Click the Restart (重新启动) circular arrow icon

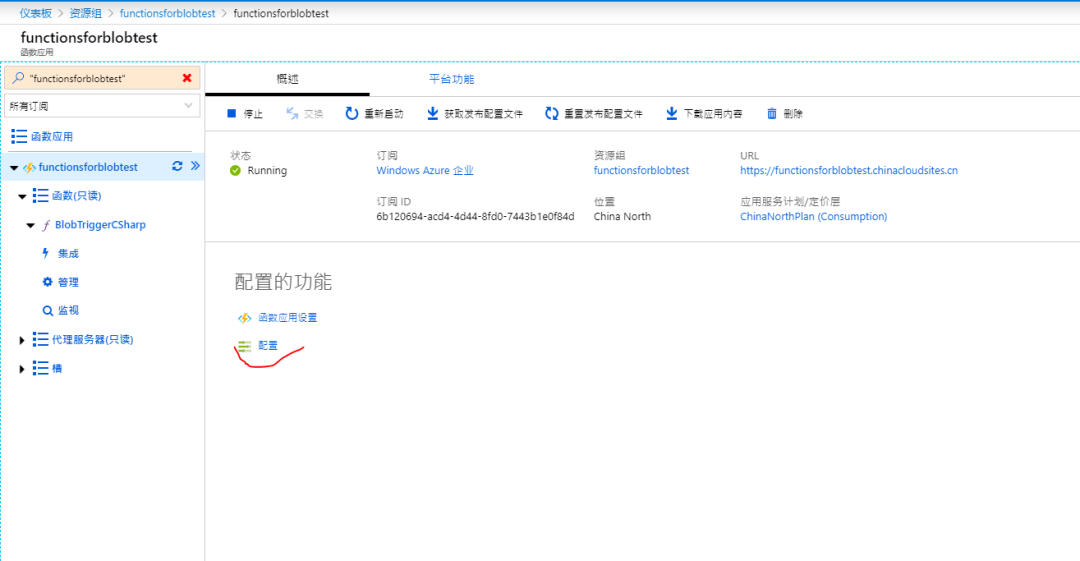(352, 114)
